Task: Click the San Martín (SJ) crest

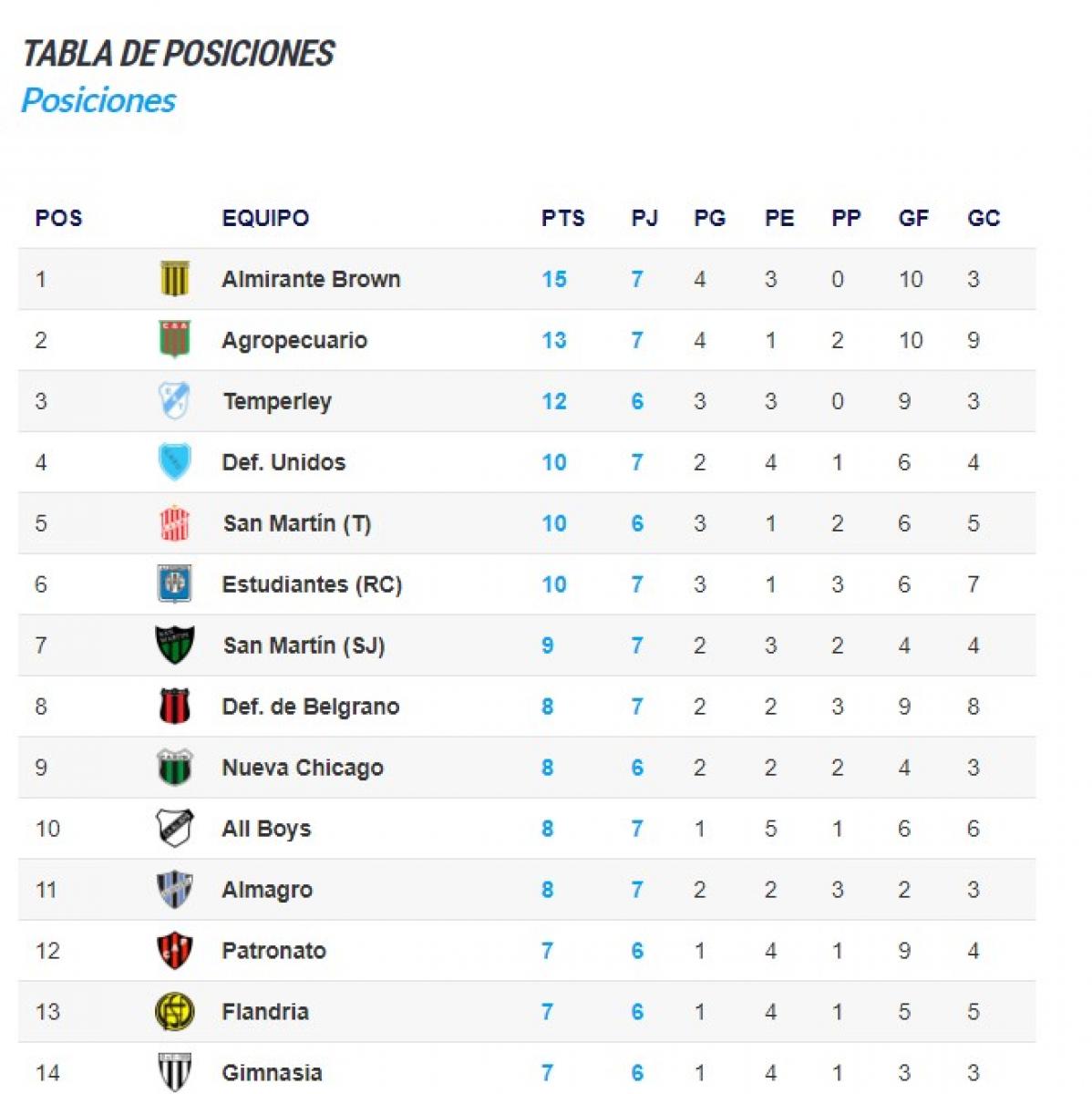Action: 174,645
